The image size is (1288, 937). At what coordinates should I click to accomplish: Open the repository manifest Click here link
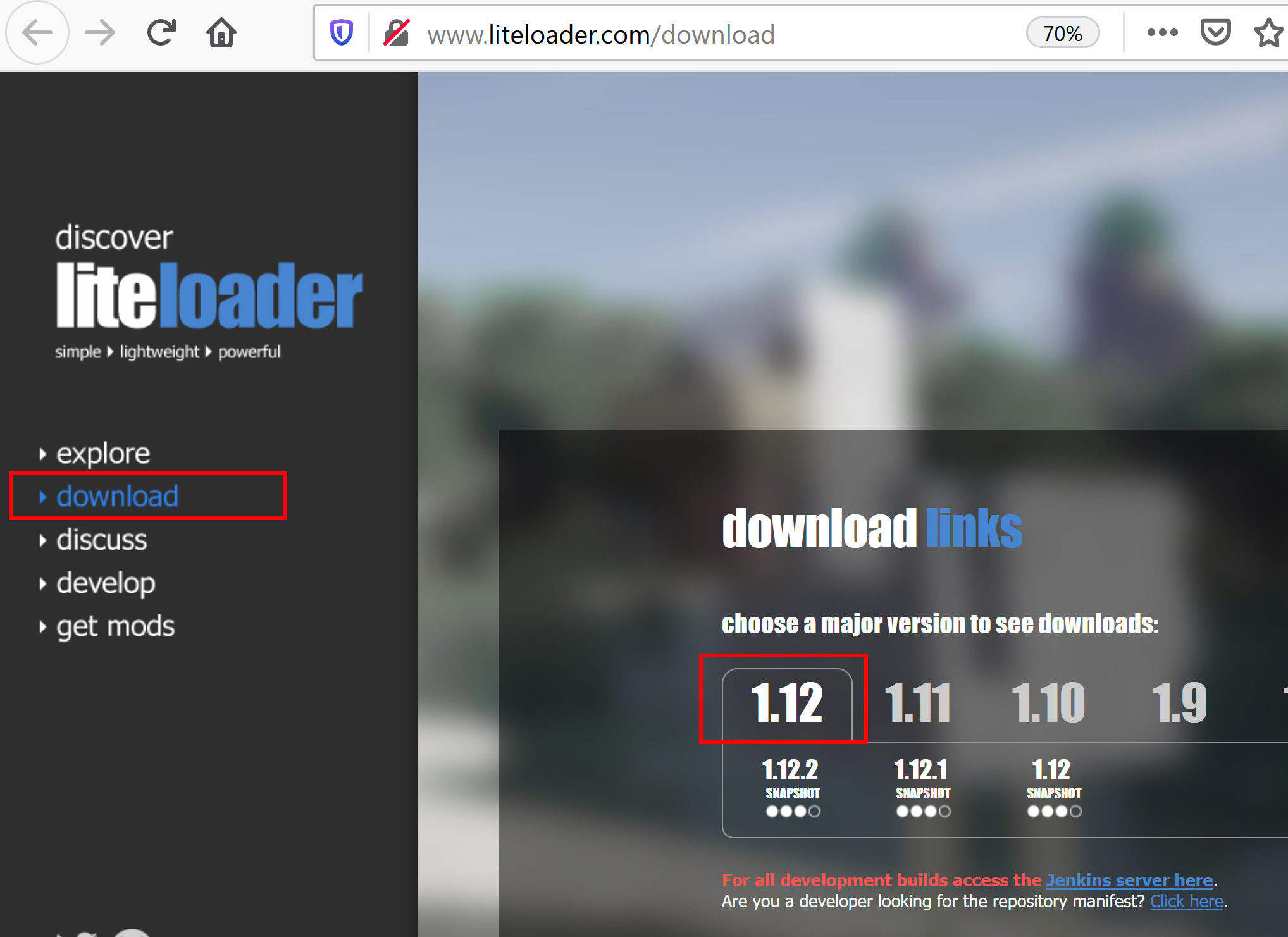click(1186, 901)
